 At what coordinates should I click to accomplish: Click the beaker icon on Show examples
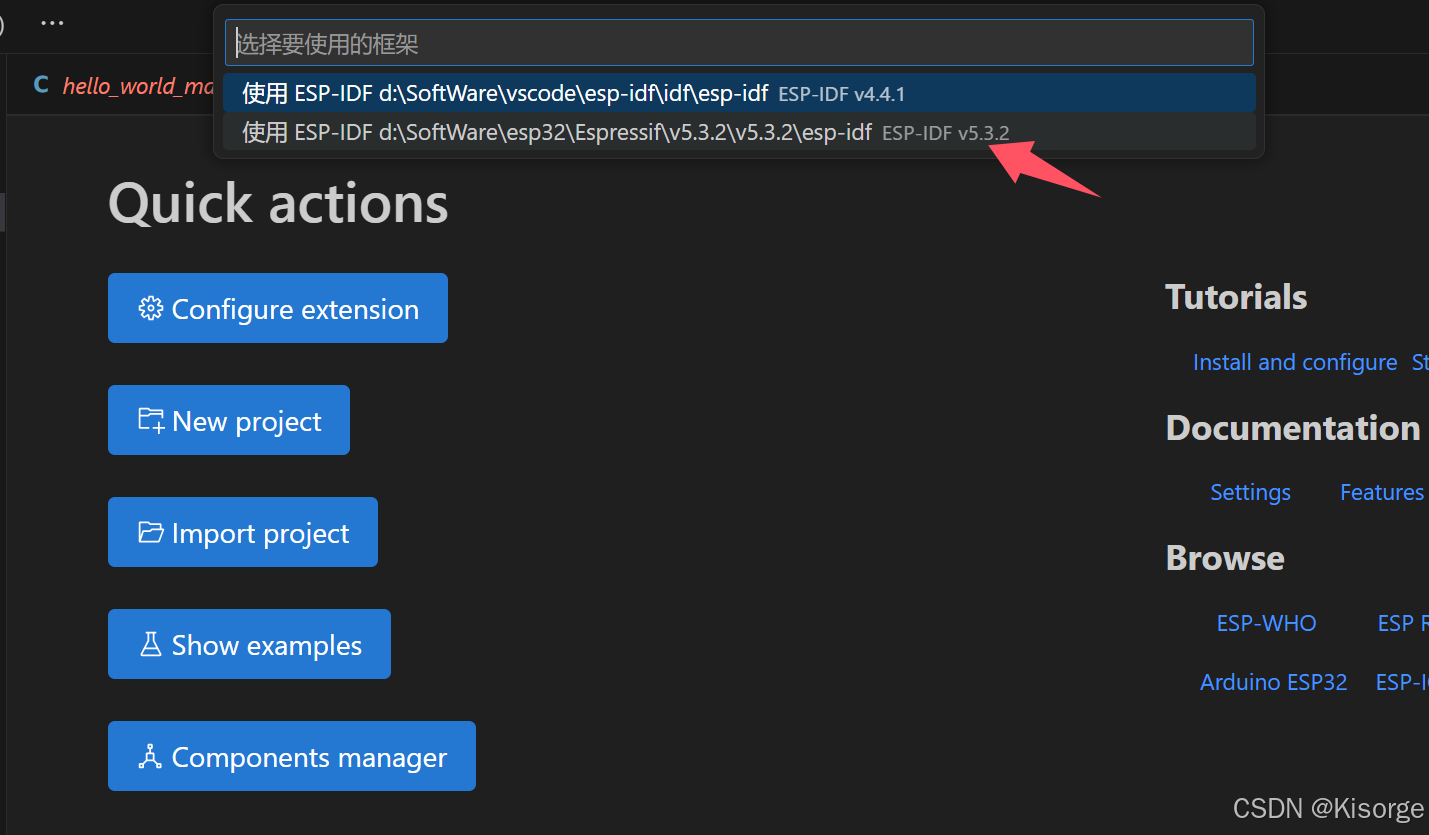(x=151, y=644)
